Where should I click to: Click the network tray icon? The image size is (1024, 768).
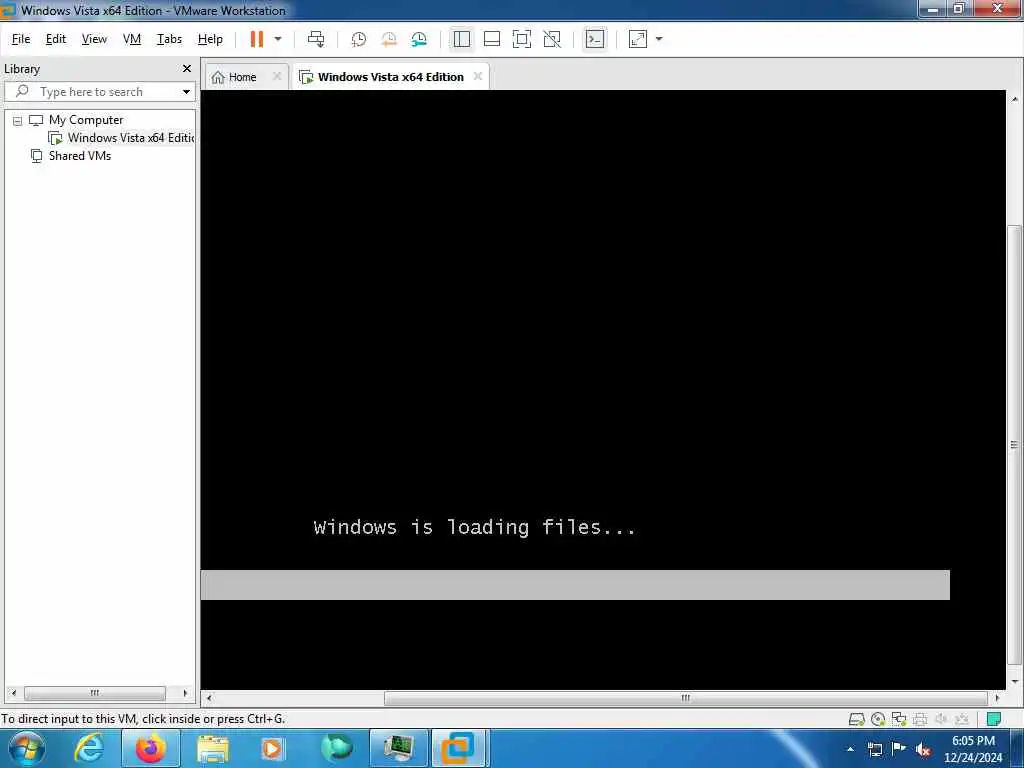(875, 749)
